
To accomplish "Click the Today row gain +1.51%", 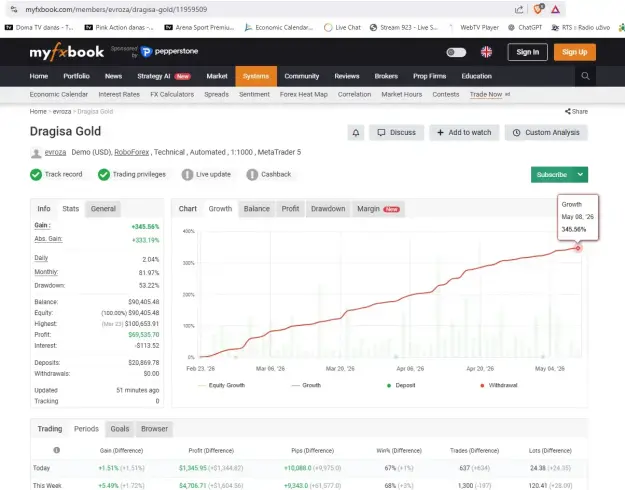I will click(108, 468).
